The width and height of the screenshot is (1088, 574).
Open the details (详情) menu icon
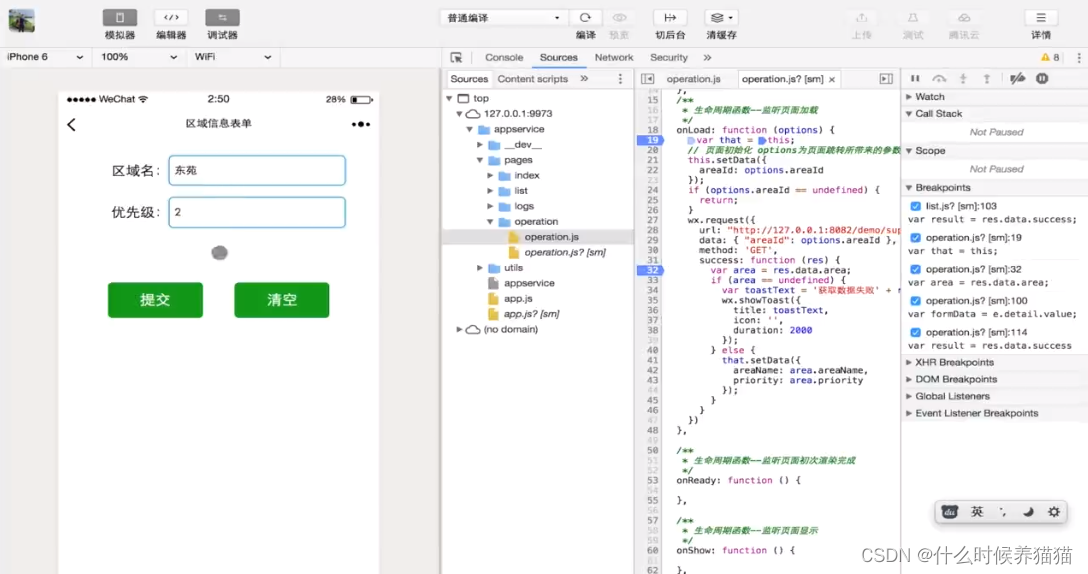tap(1041, 18)
